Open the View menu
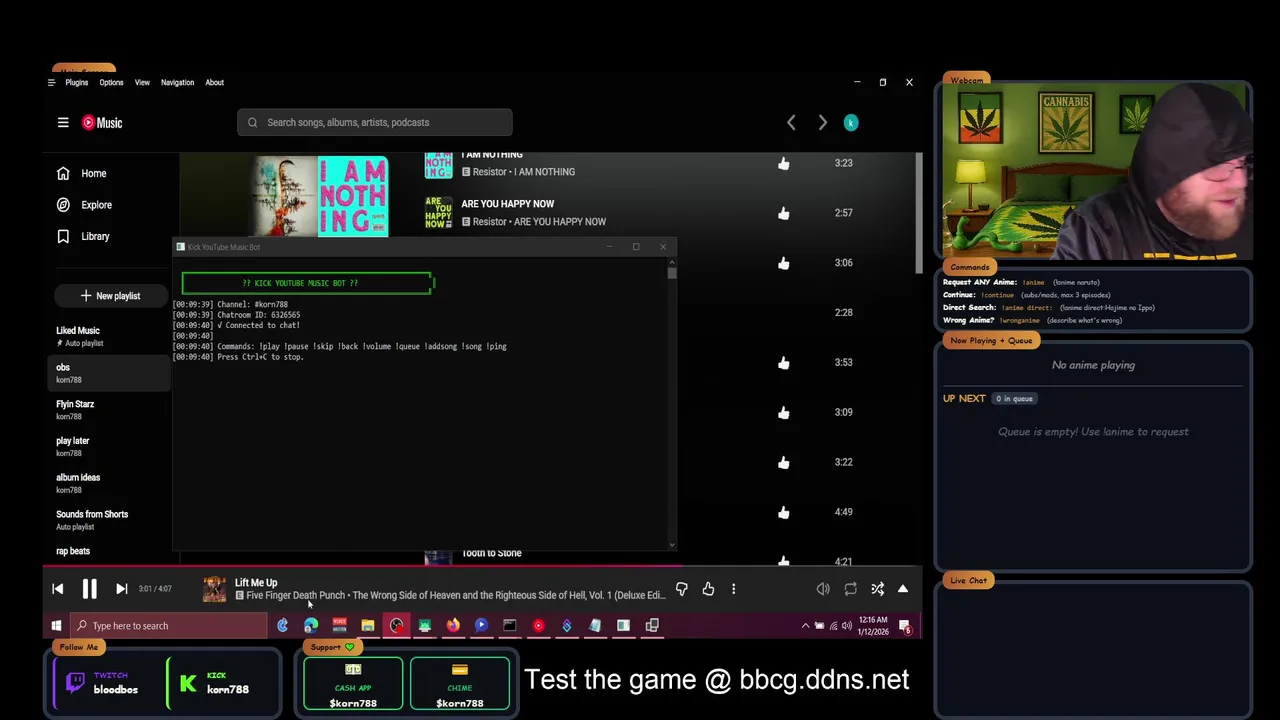The height and width of the screenshot is (720, 1280). (142, 82)
